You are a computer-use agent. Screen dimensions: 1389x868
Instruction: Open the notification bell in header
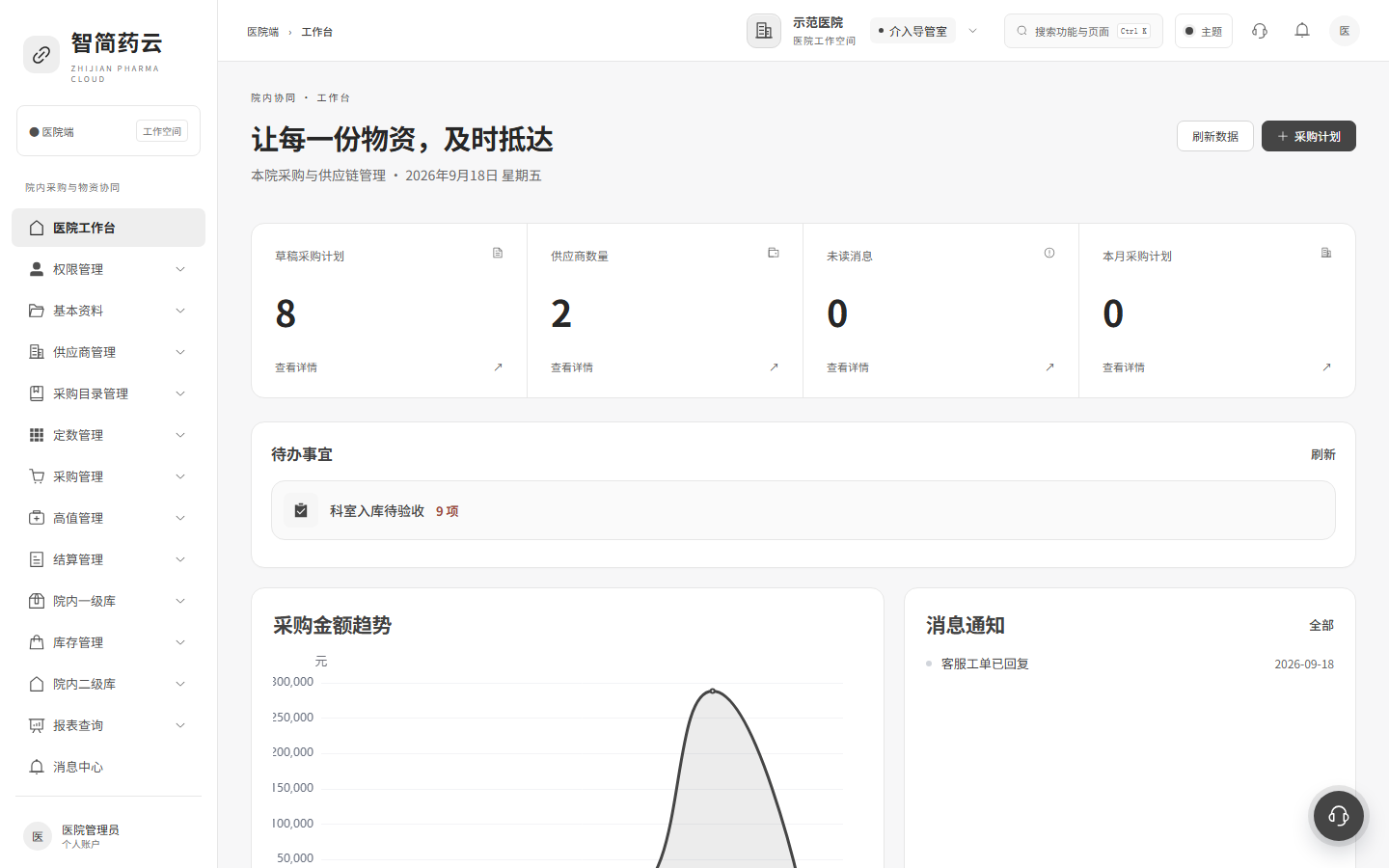(1302, 31)
